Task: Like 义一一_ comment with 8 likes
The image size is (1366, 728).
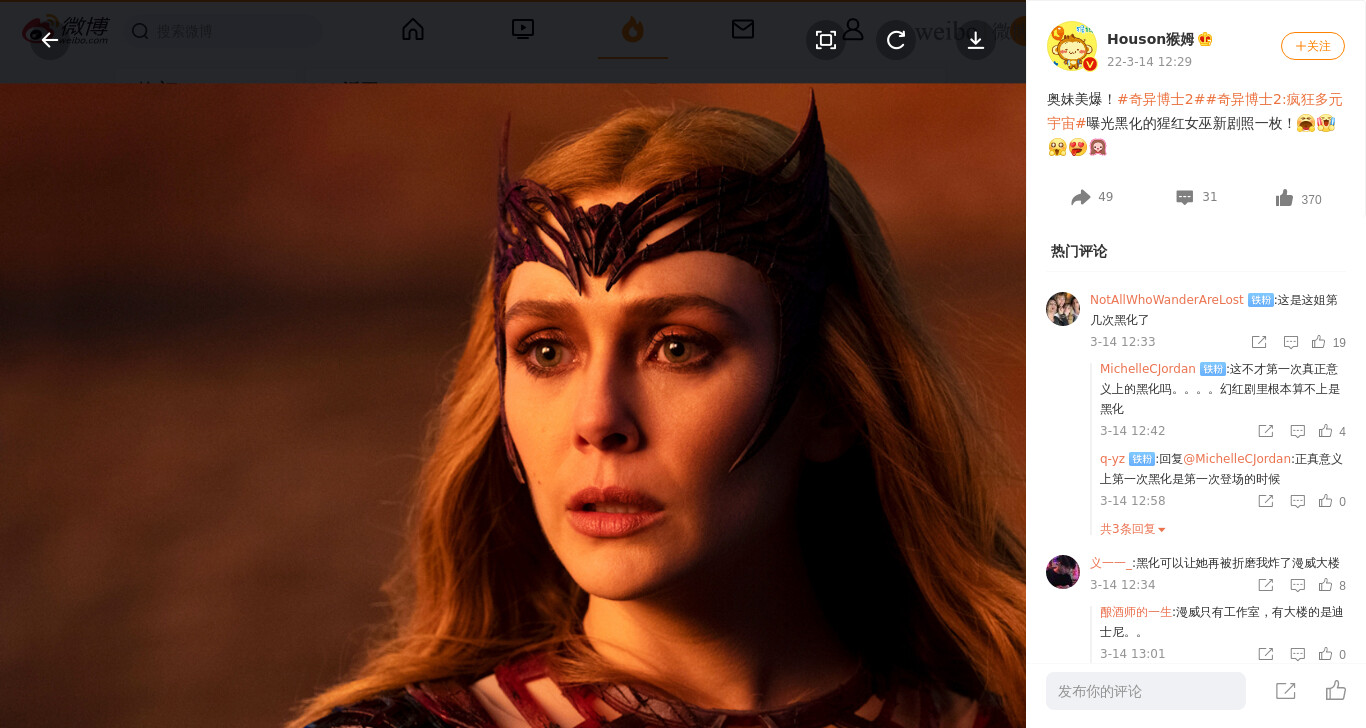Action: coord(1332,585)
